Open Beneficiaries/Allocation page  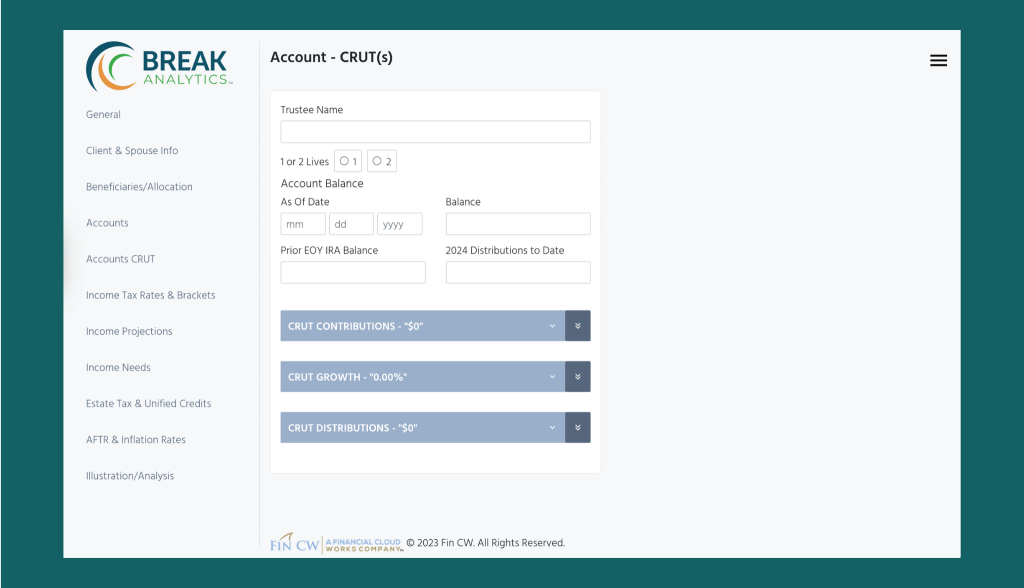(x=139, y=187)
